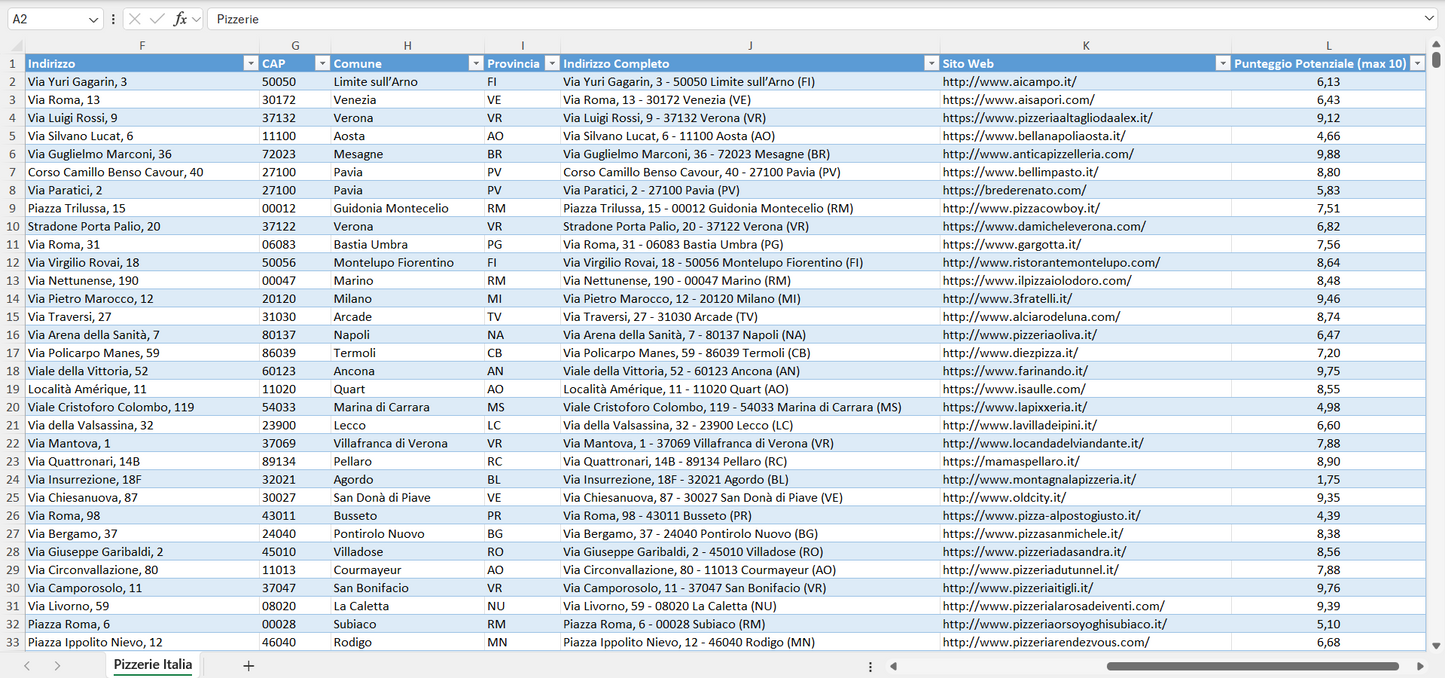This screenshot has height=678, width=1445.
Task: Open the filter on the Comune column
Action: pos(476,63)
